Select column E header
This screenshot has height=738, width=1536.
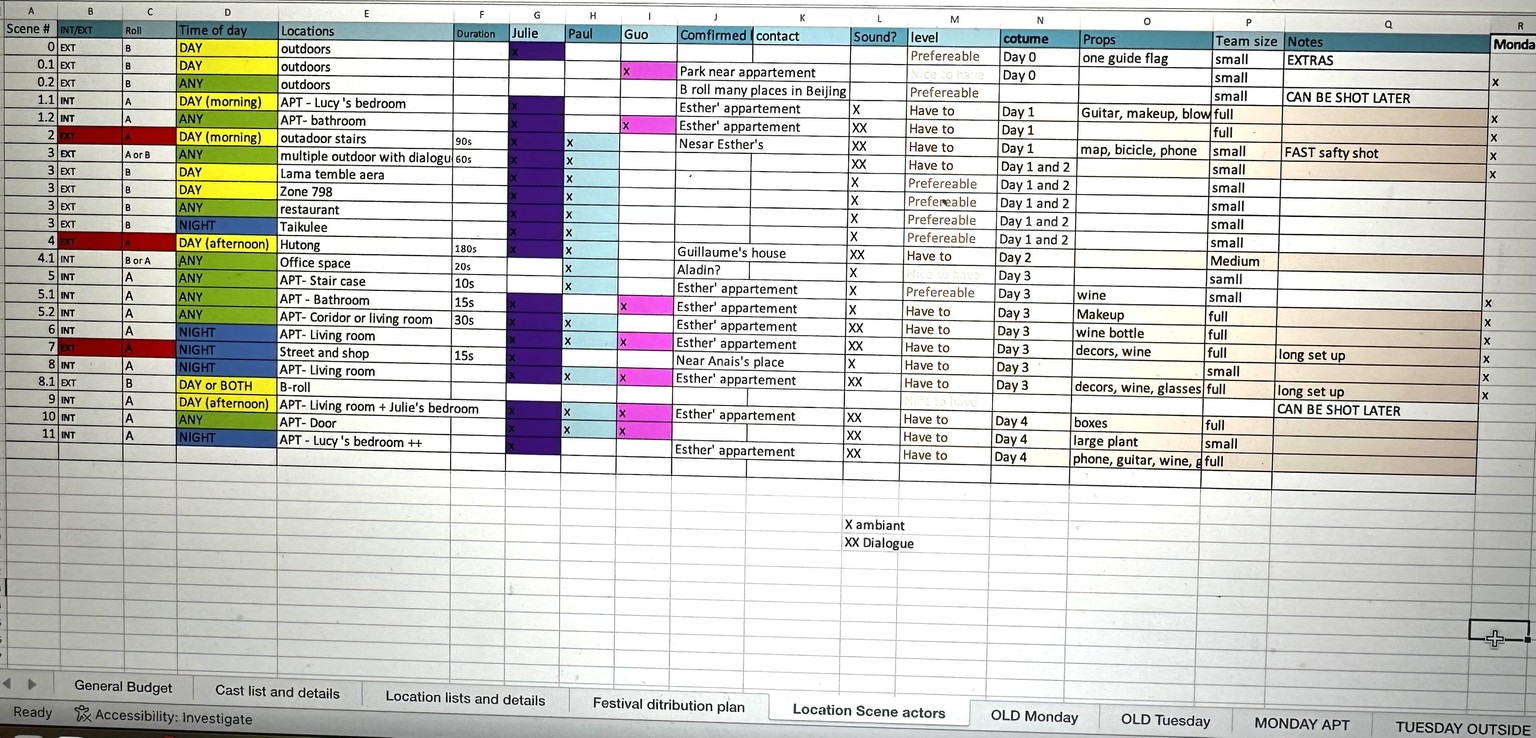[x=366, y=14]
